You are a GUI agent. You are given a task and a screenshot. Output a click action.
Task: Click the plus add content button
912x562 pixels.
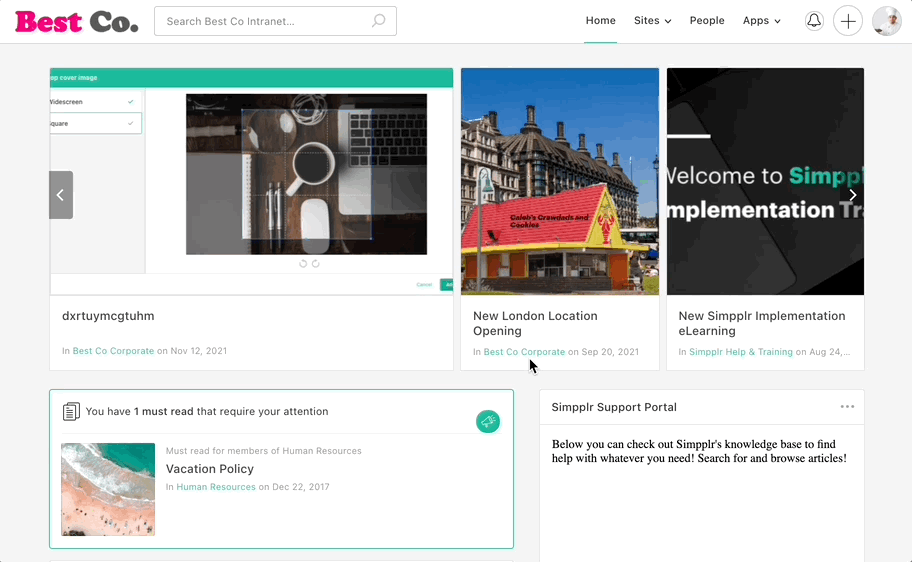pyautogui.click(x=847, y=21)
